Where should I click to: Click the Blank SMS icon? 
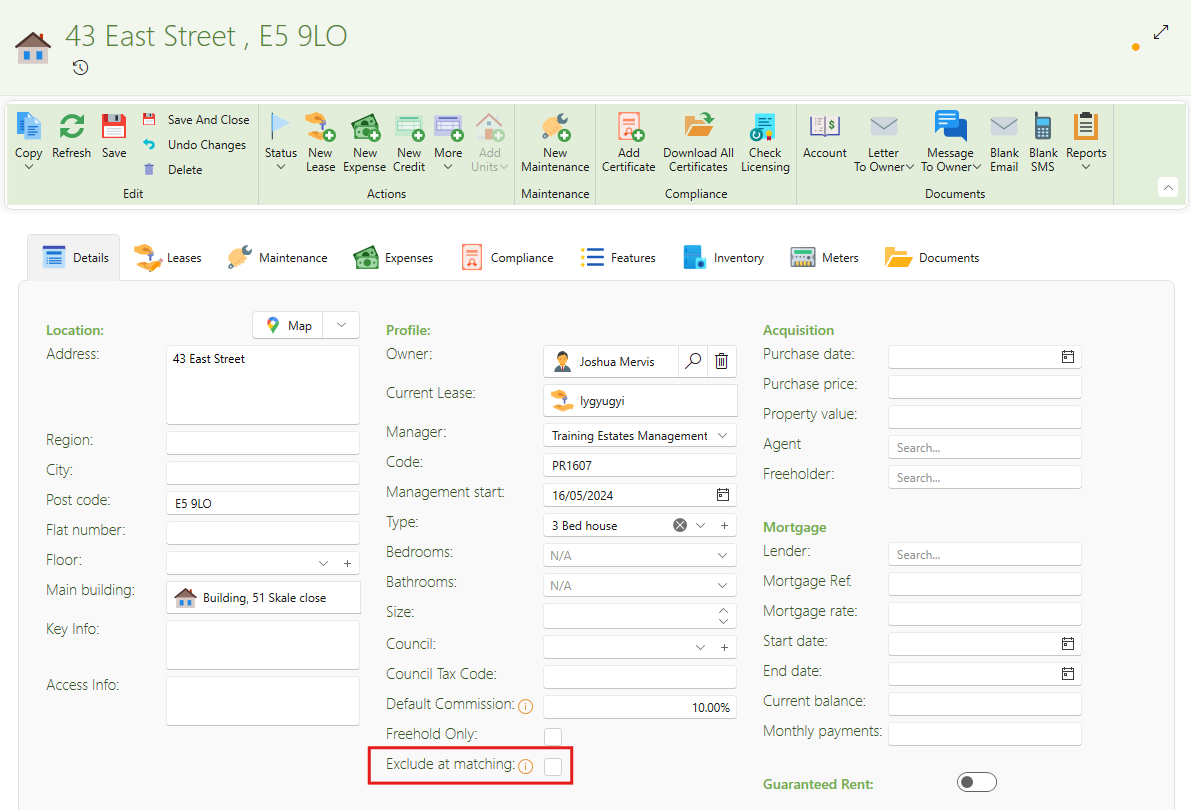click(x=1043, y=127)
